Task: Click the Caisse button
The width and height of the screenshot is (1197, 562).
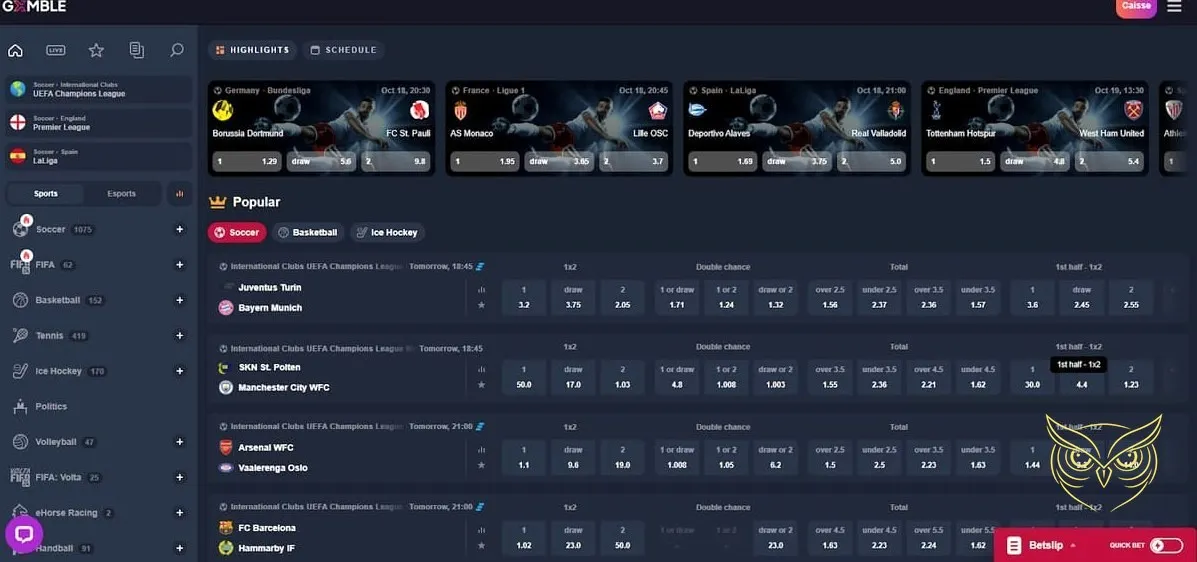Action: click(1136, 6)
